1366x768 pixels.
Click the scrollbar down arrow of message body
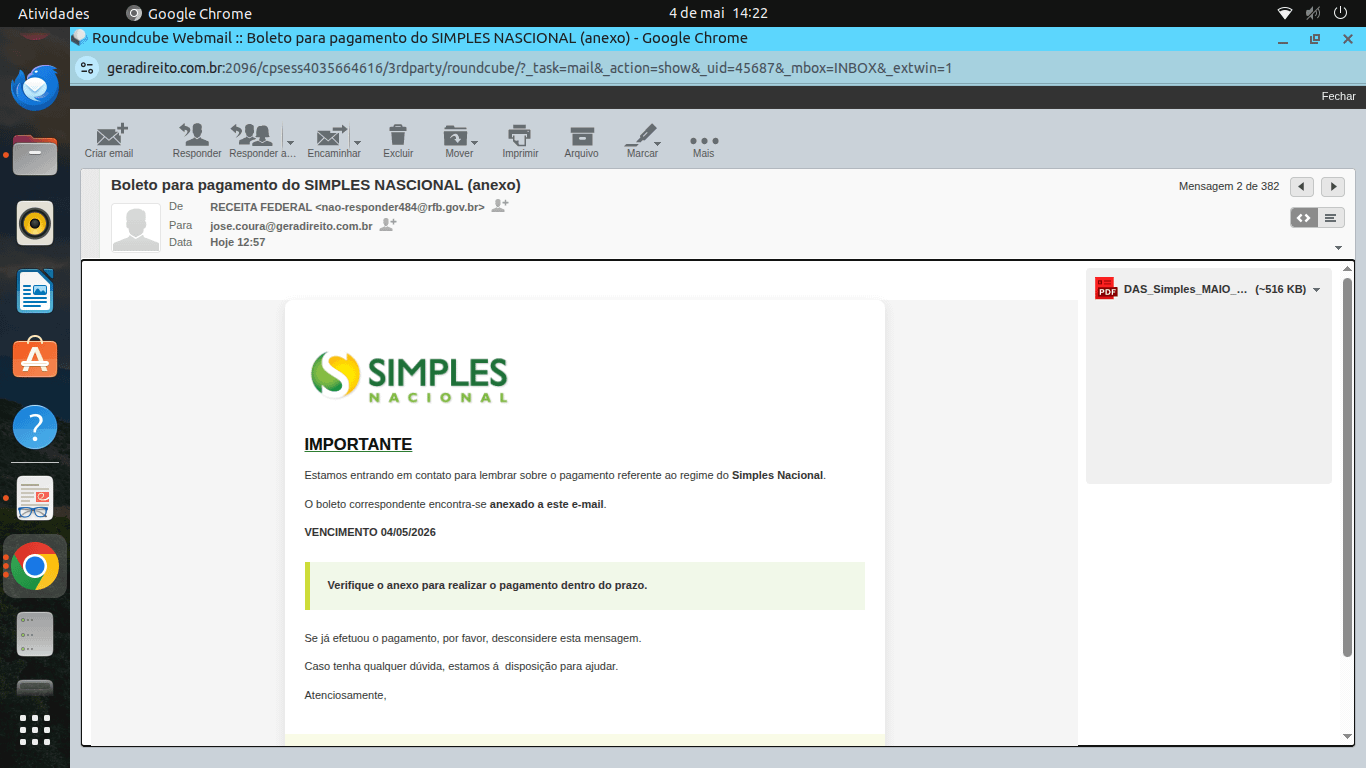(1347, 736)
